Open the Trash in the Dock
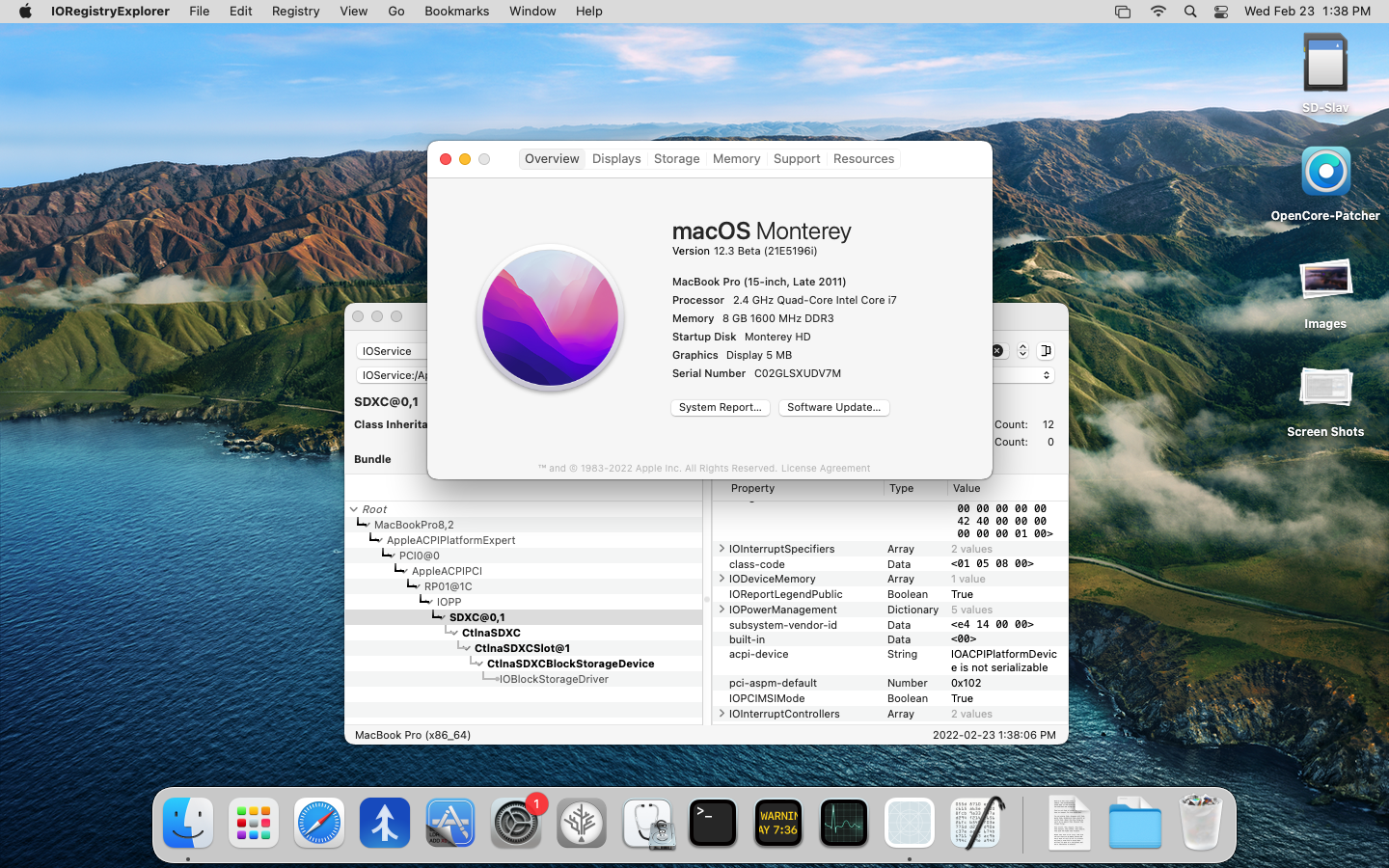 tap(1201, 823)
